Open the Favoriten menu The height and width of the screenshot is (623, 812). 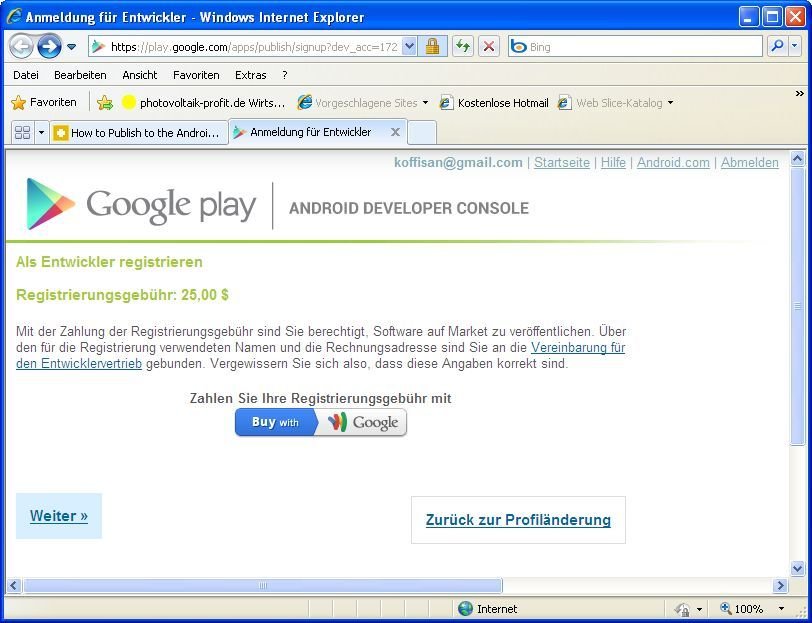click(x=196, y=75)
